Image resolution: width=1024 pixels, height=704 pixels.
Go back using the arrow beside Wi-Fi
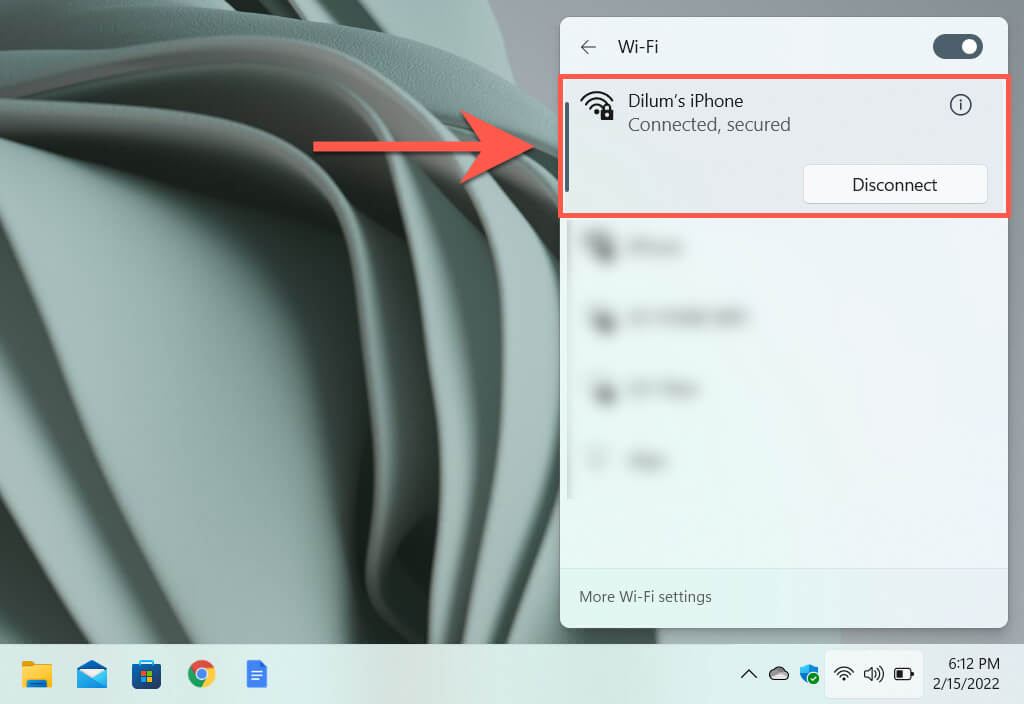coord(588,47)
